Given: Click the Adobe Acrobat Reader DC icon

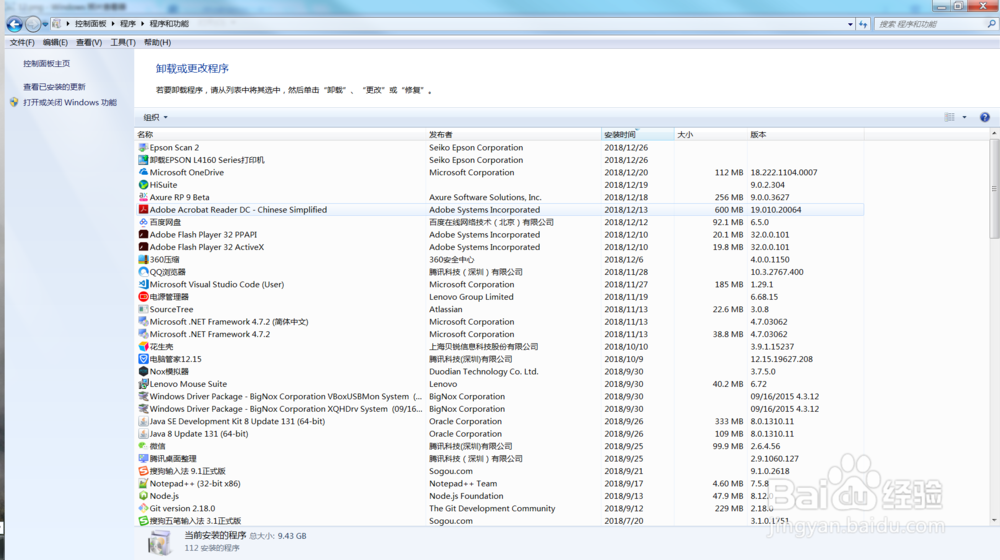Looking at the screenshot, I should pos(143,210).
